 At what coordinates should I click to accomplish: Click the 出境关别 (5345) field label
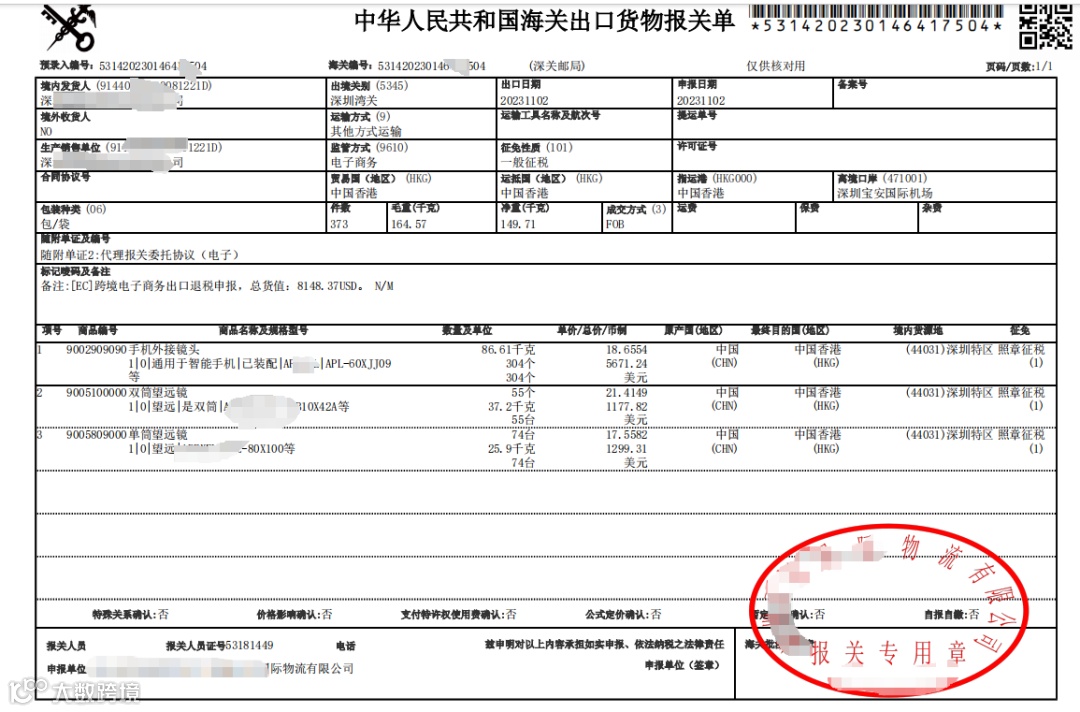tap(369, 86)
